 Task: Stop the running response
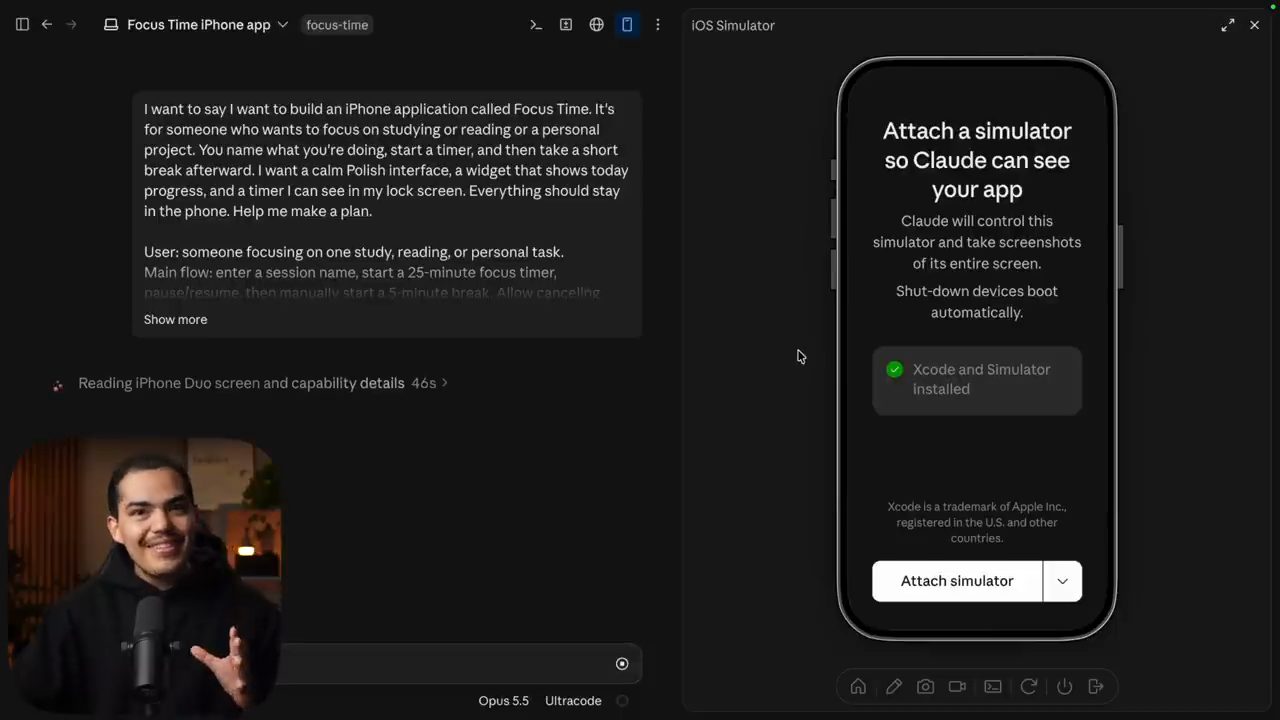tap(622, 664)
